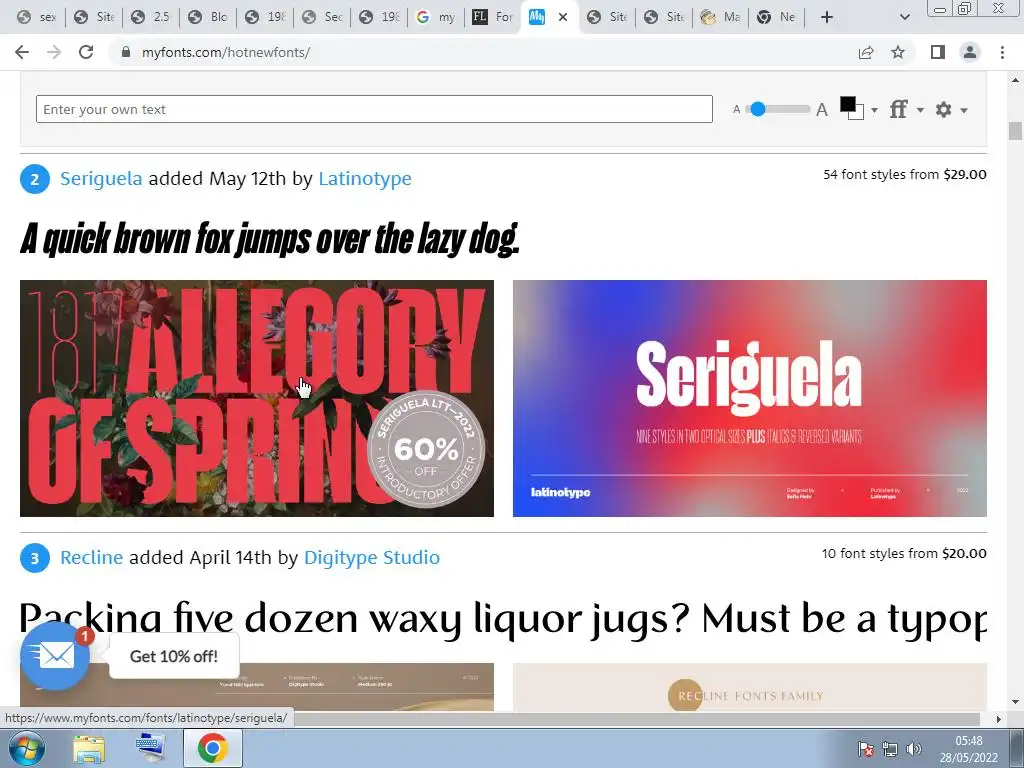1024x768 pixels.
Task: Click the small 'A' size label
Action: pyautogui.click(x=737, y=110)
